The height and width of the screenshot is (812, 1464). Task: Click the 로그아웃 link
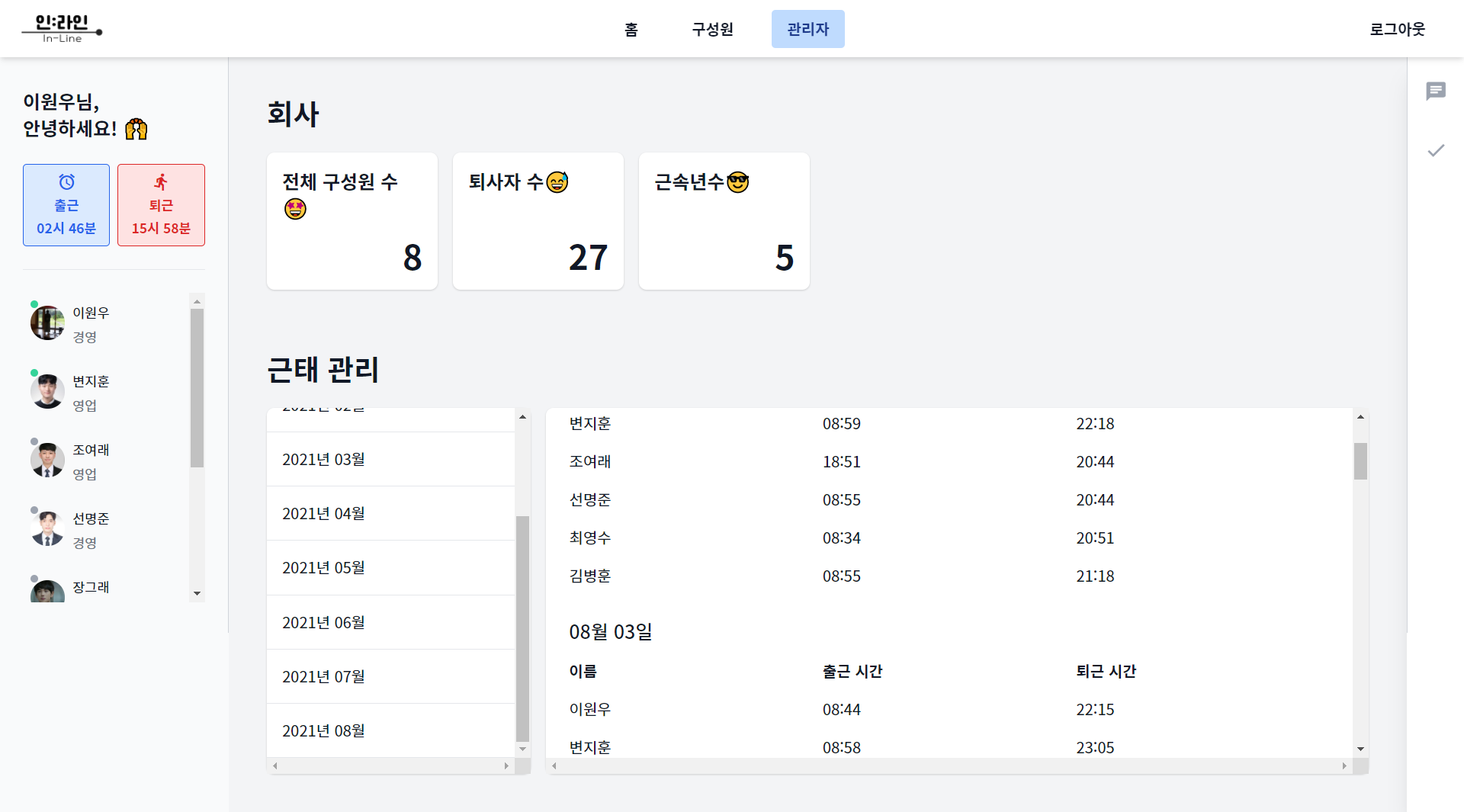pos(1396,28)
